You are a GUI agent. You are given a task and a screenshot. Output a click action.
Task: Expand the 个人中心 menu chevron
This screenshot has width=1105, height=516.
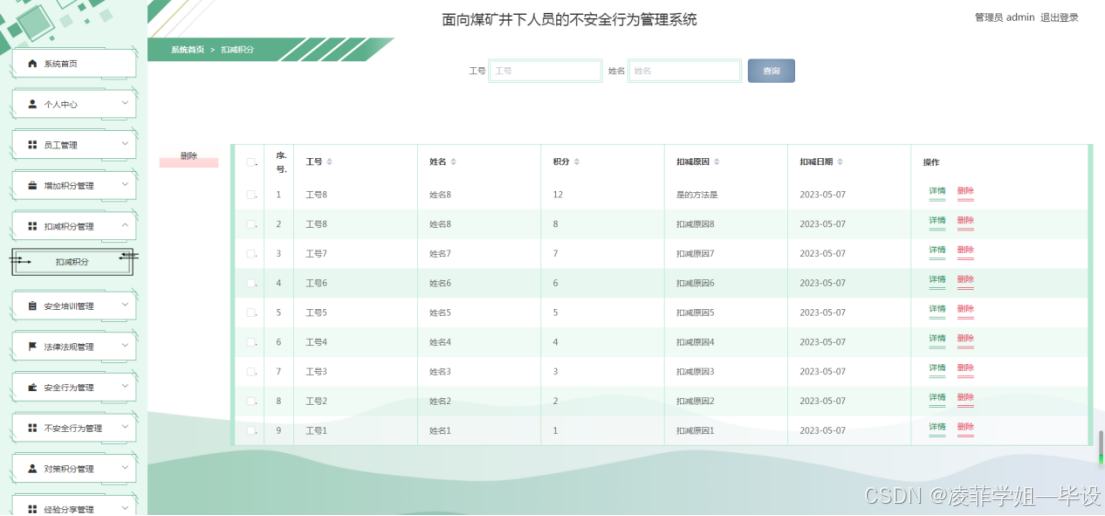125,103
